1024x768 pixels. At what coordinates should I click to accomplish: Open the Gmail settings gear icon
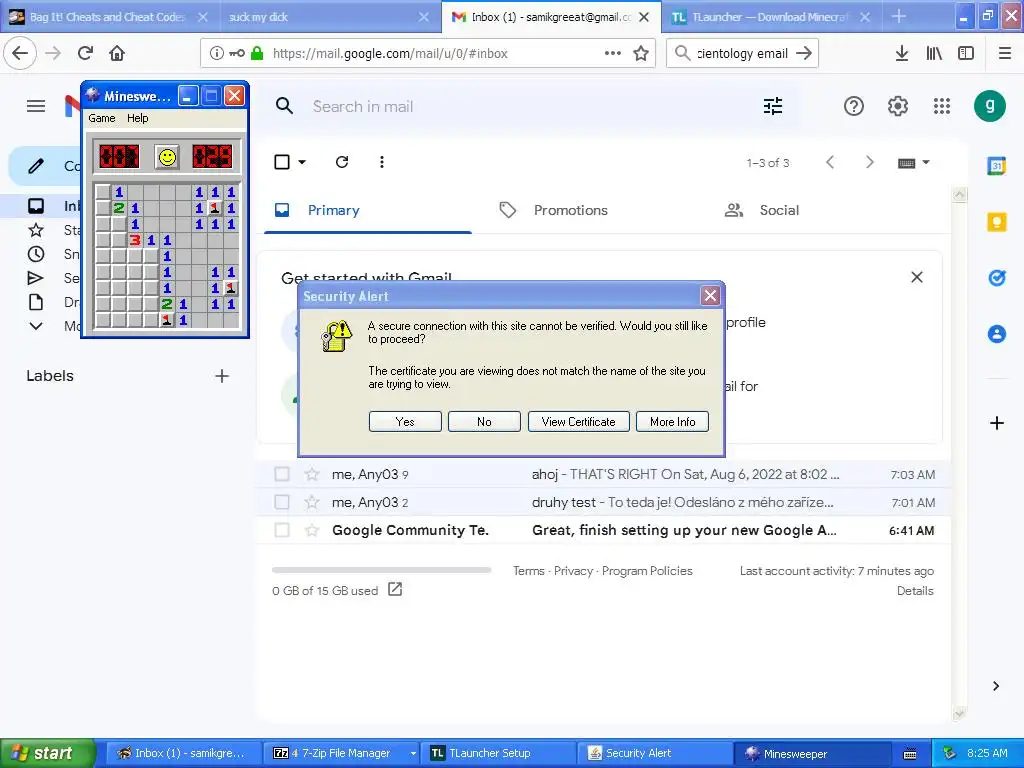click(898, 106)
